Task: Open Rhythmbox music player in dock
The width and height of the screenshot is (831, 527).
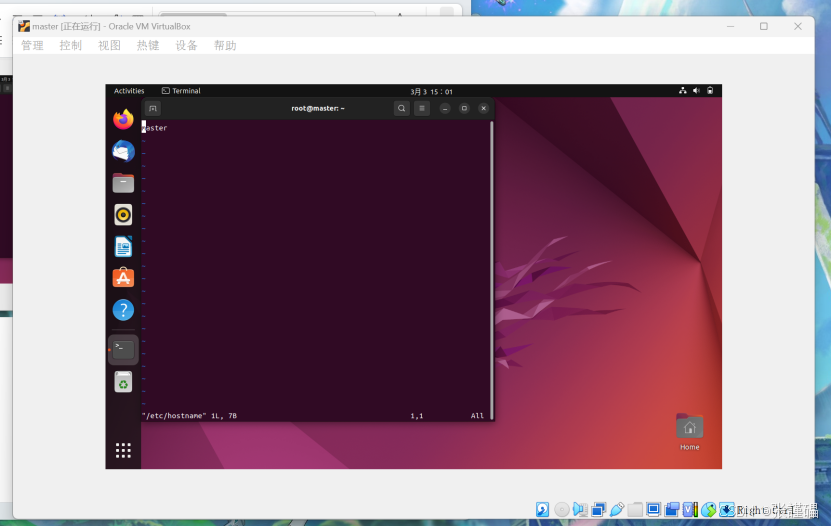Action: tap(123, 215)
